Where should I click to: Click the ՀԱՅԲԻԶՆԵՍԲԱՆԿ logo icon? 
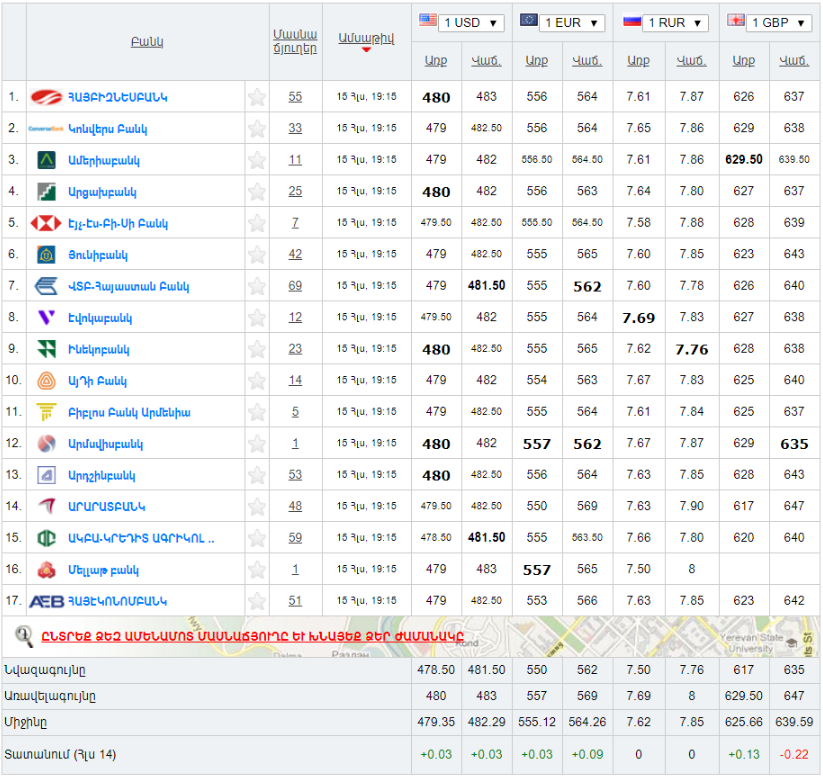pos(46,97)
